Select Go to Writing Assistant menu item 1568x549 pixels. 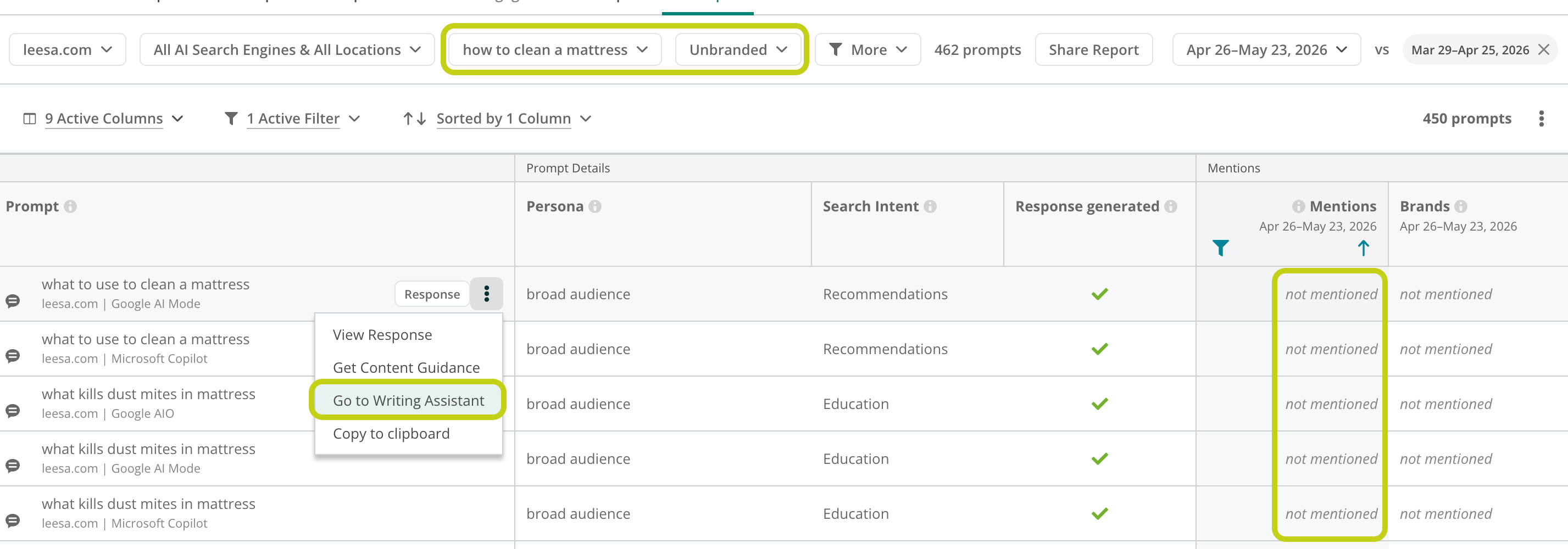(408, 401)
